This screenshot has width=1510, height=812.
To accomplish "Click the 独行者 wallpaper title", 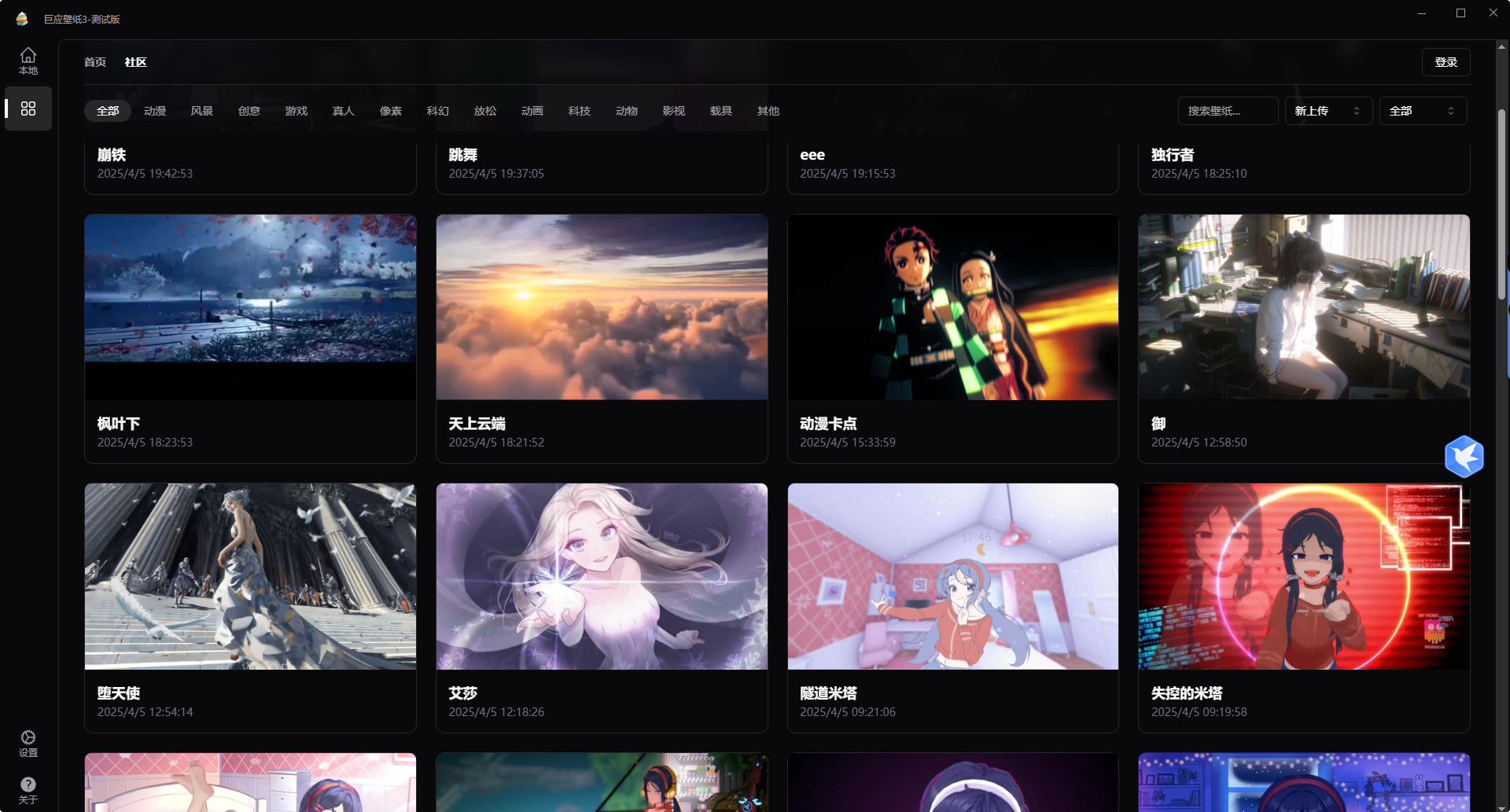I will (x=1173, y=155).
